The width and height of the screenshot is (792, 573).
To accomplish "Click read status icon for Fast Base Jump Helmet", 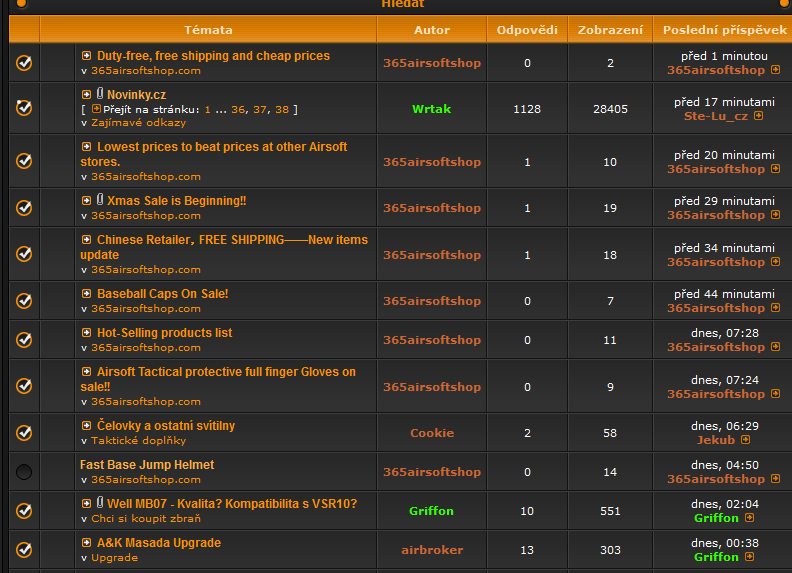I will 24,472.
